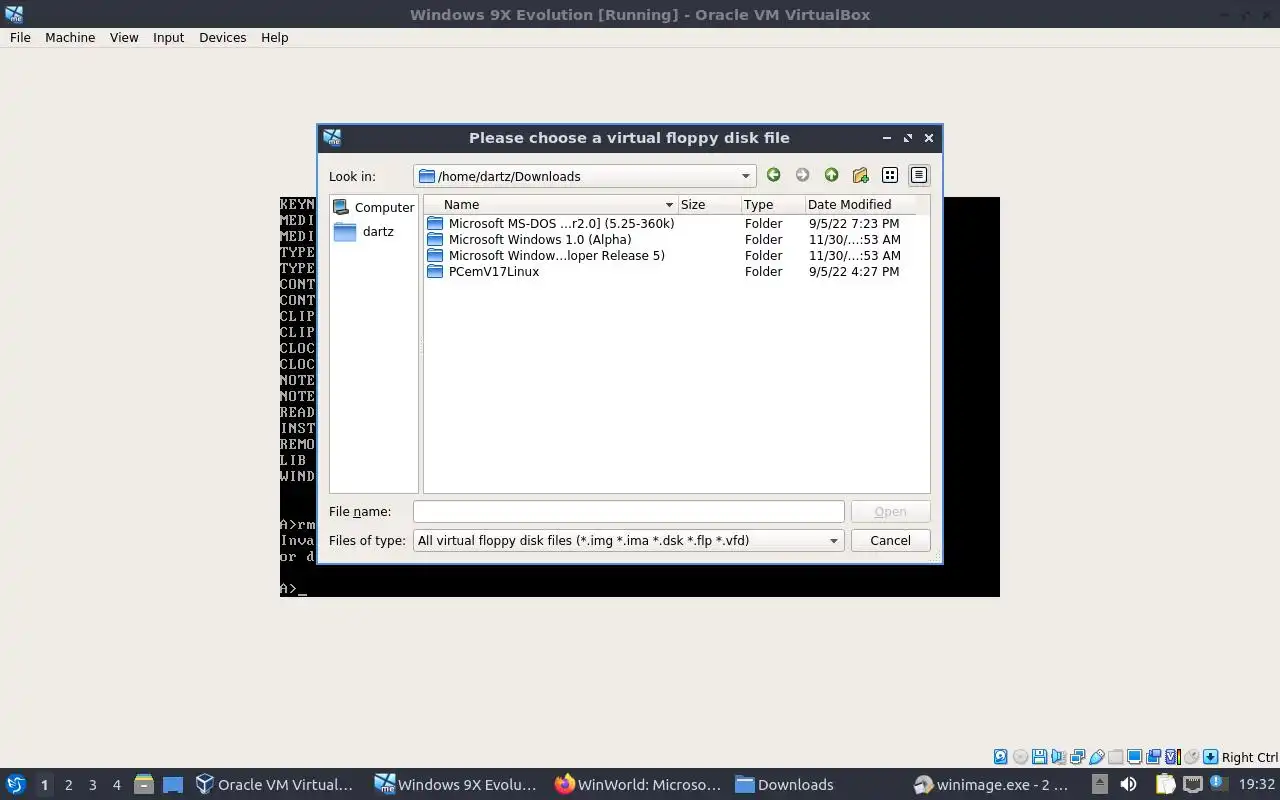Image resolution: width=1280 pixels, height=800 pixels.
Task: Select dartz home folder in the sidebar
Action: [364, 231]
